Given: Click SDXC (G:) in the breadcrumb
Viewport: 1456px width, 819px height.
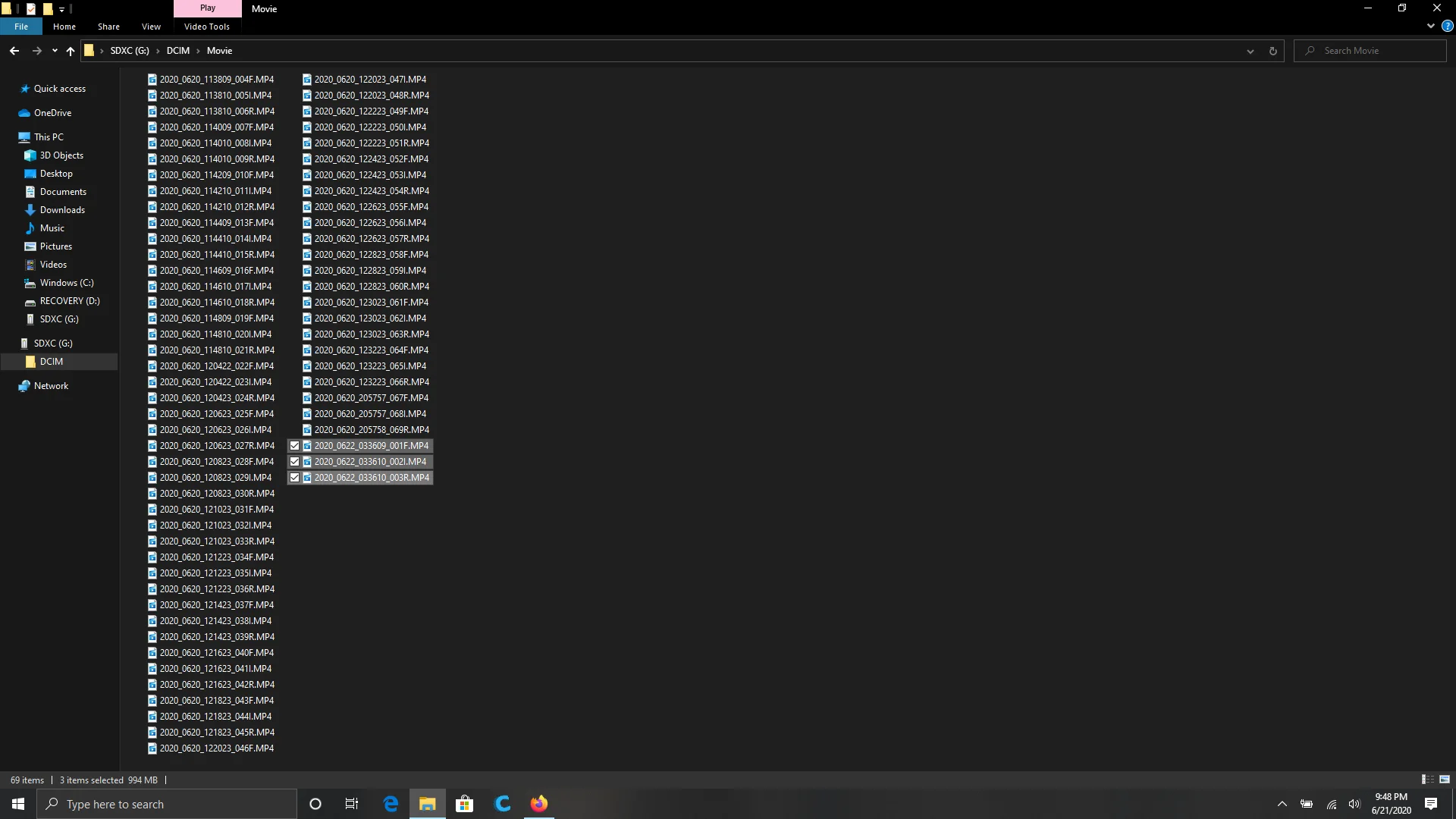Looking at the screenshot, I should tap(130, 51).
